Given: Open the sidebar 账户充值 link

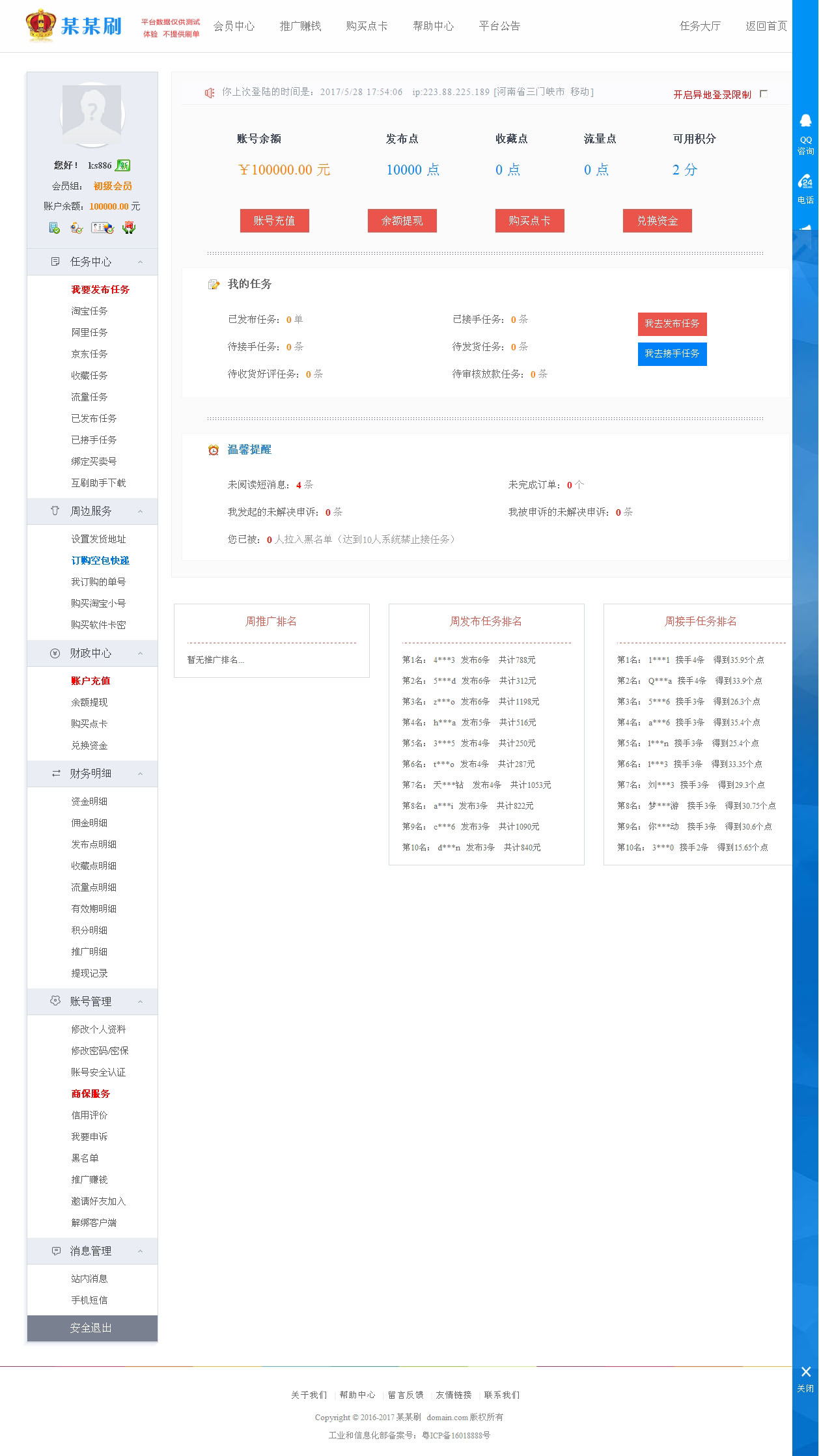Looking at the screenshot, I should tap(90, 681).
